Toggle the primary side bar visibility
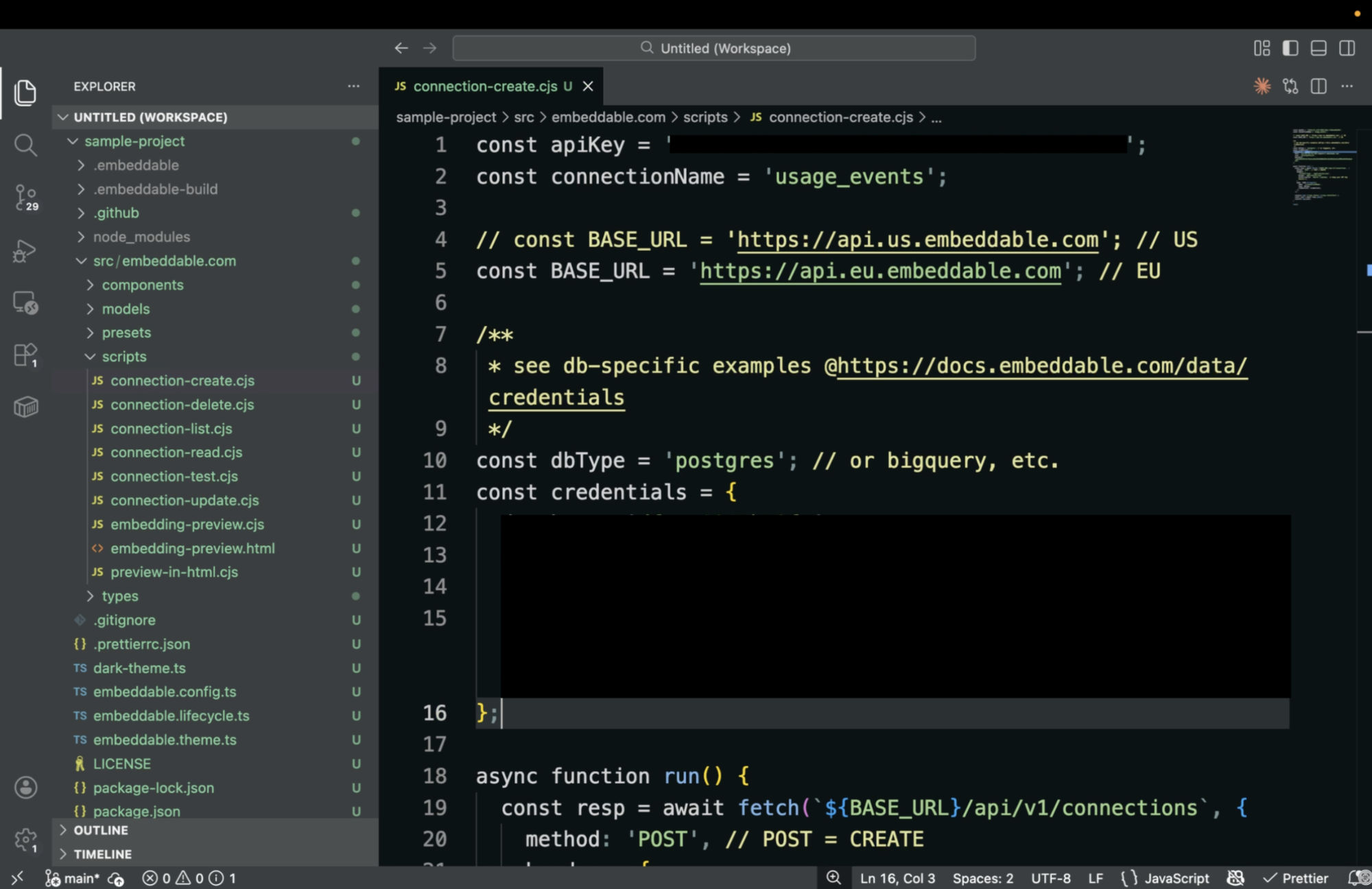This screenshot has height=889, width=1372. pyautogui.click(x=1290, y=48)
